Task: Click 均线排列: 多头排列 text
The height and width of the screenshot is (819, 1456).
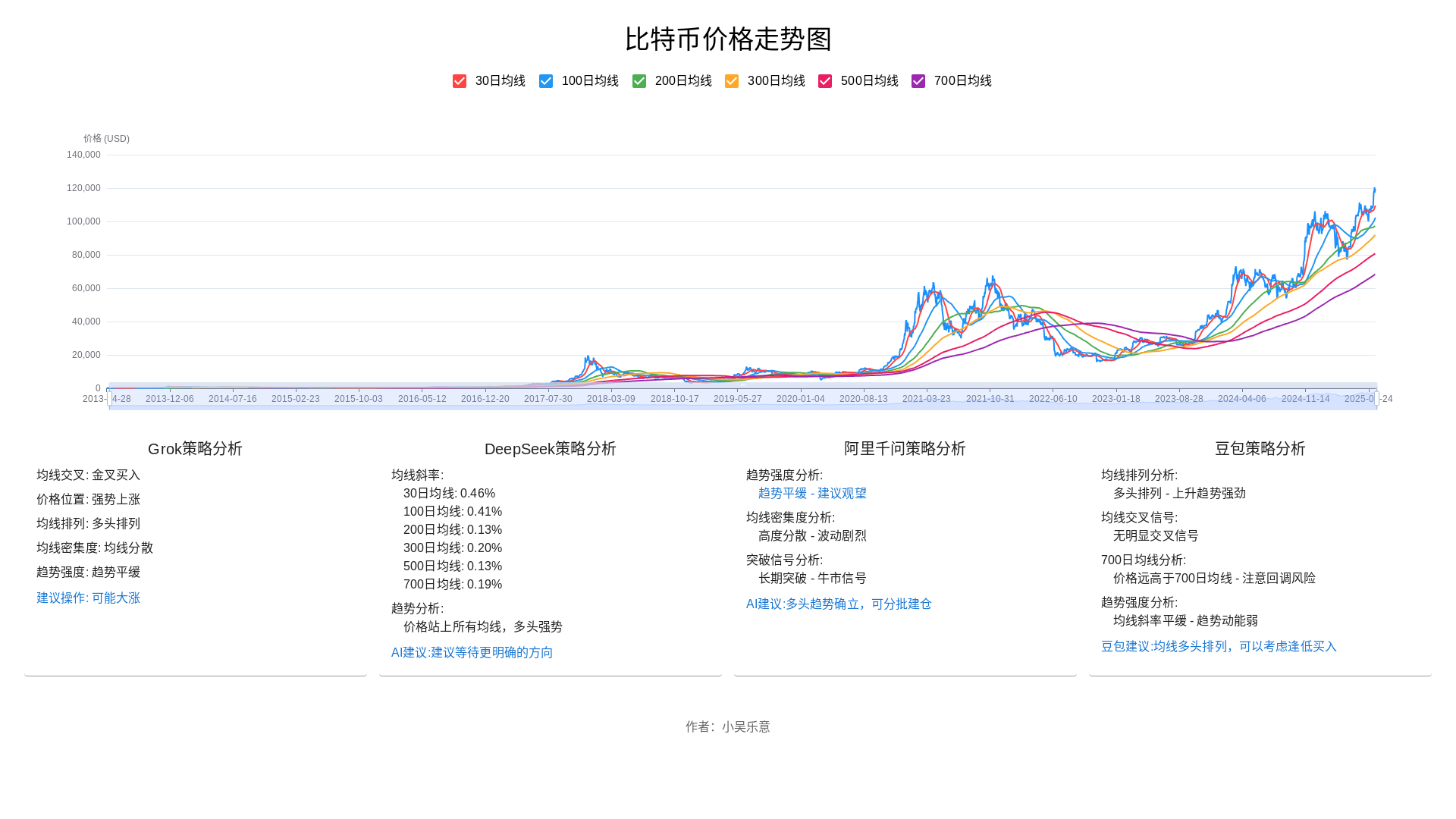Action: 88,523
